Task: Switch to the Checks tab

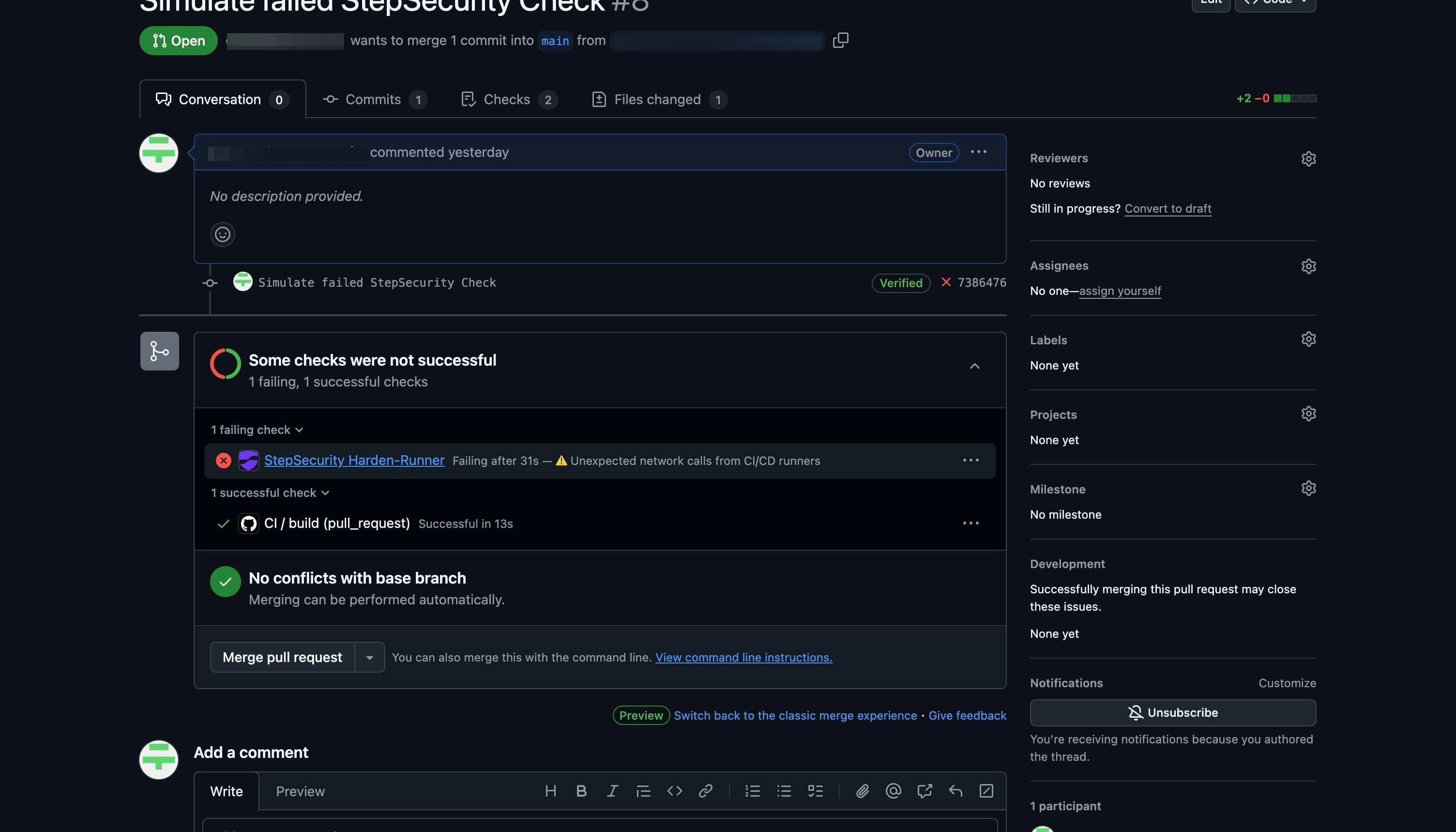Action: click(509, 99)
